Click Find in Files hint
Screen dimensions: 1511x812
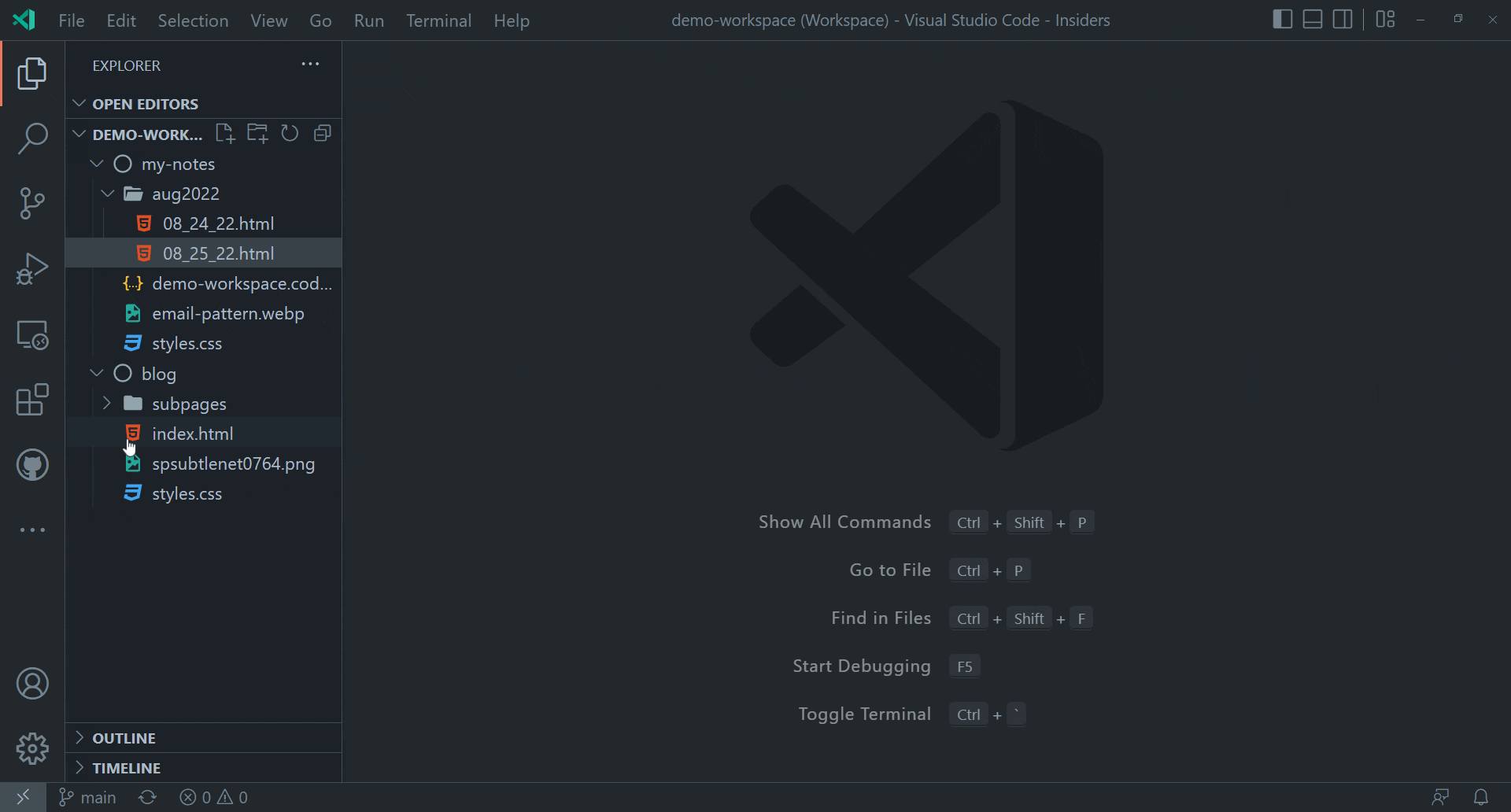pos(881,618)
